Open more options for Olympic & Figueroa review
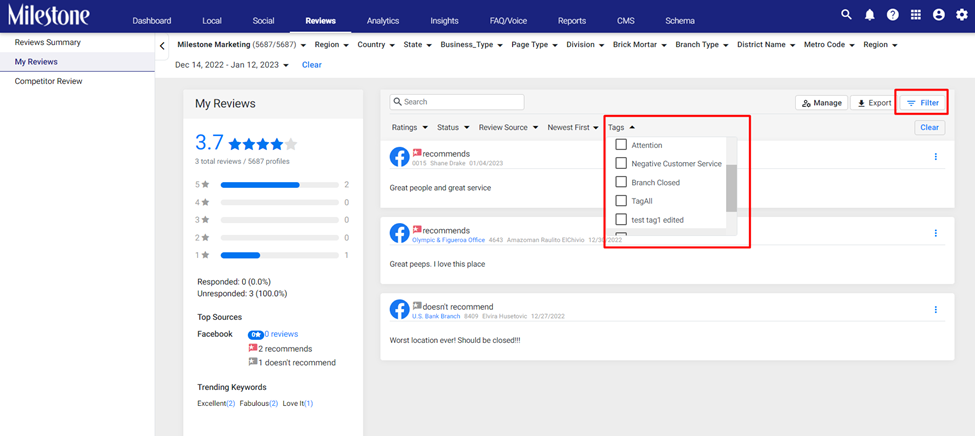Viewport: 975px width, 436px height. [935, 233]
